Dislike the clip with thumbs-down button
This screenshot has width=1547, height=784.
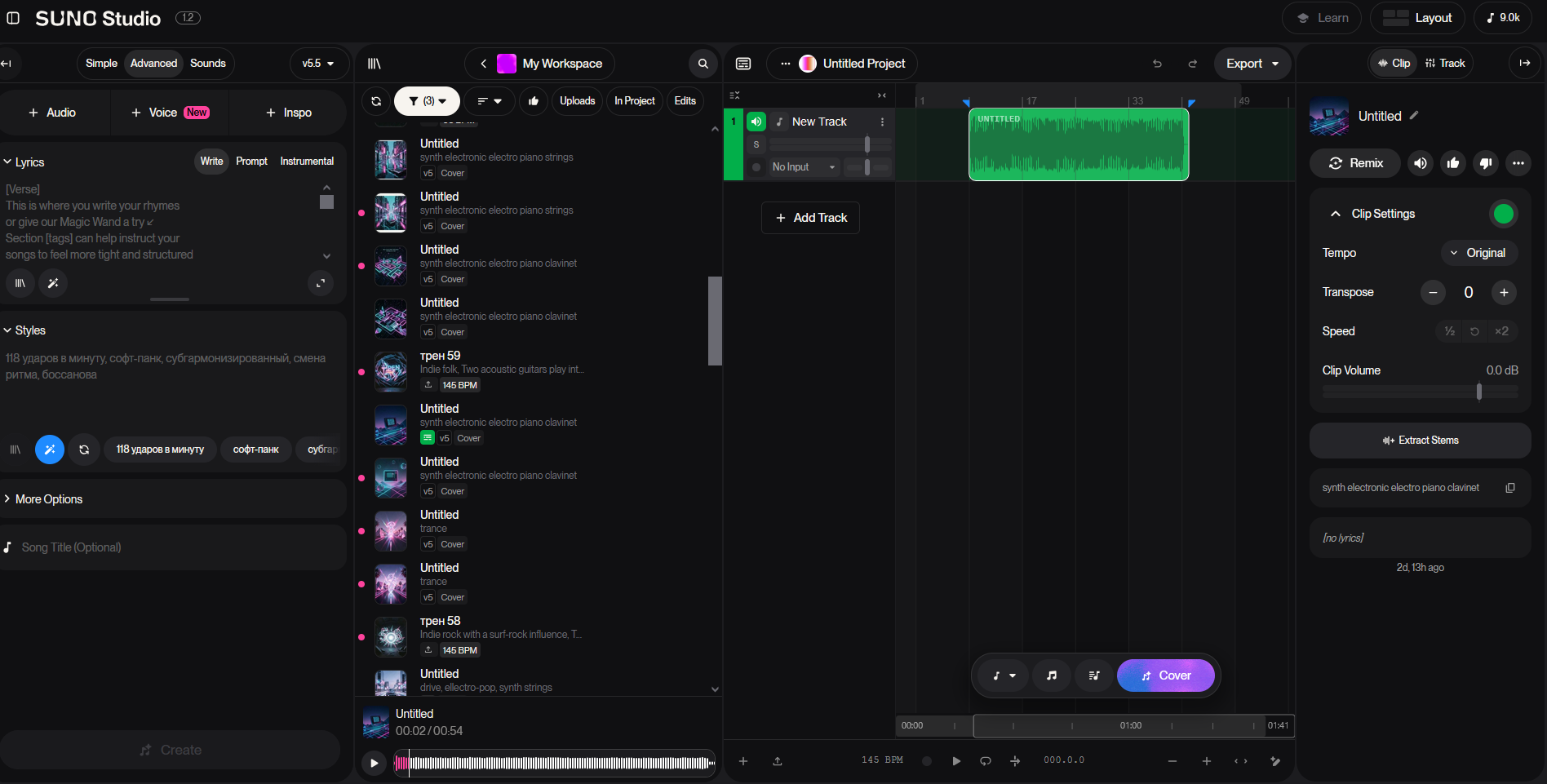[x=1486, y=163]
